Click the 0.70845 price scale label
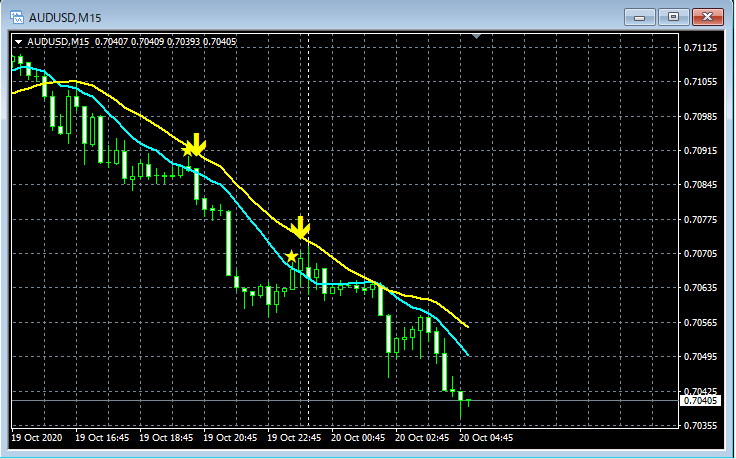The height and width of the screenshot is (459, 736). tap(700, 184)
